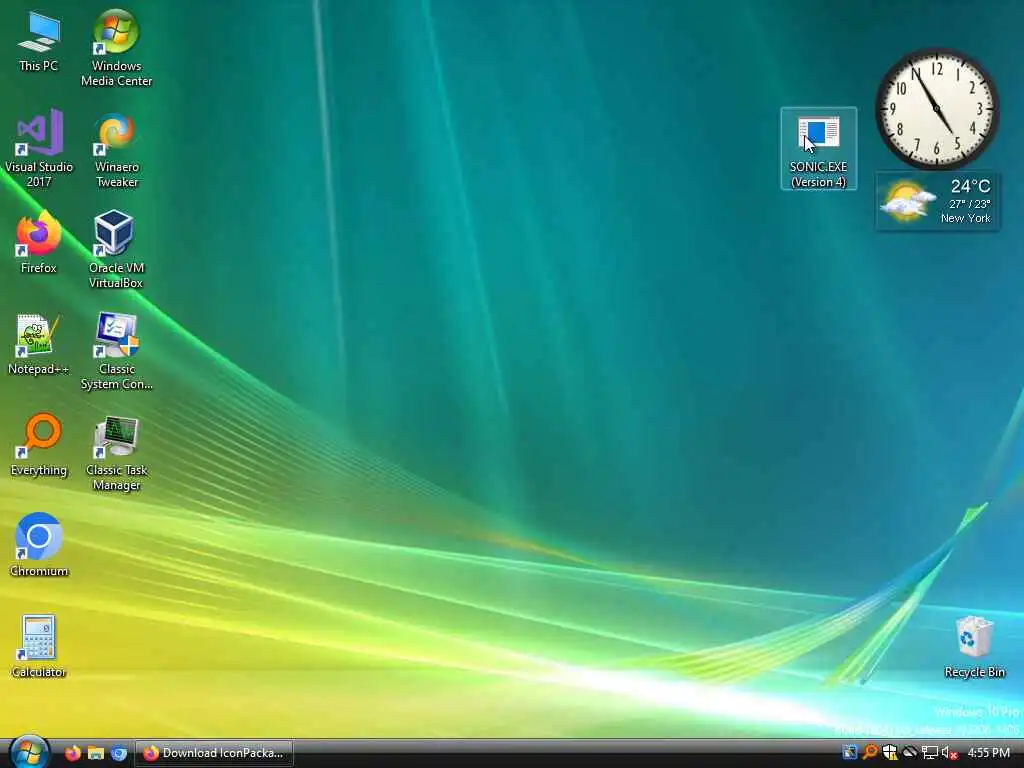The width and height of the screenshot is (1024, 768).
Task: Click the 4:55 PM taskbar clock
Action: tap(988, 753)
